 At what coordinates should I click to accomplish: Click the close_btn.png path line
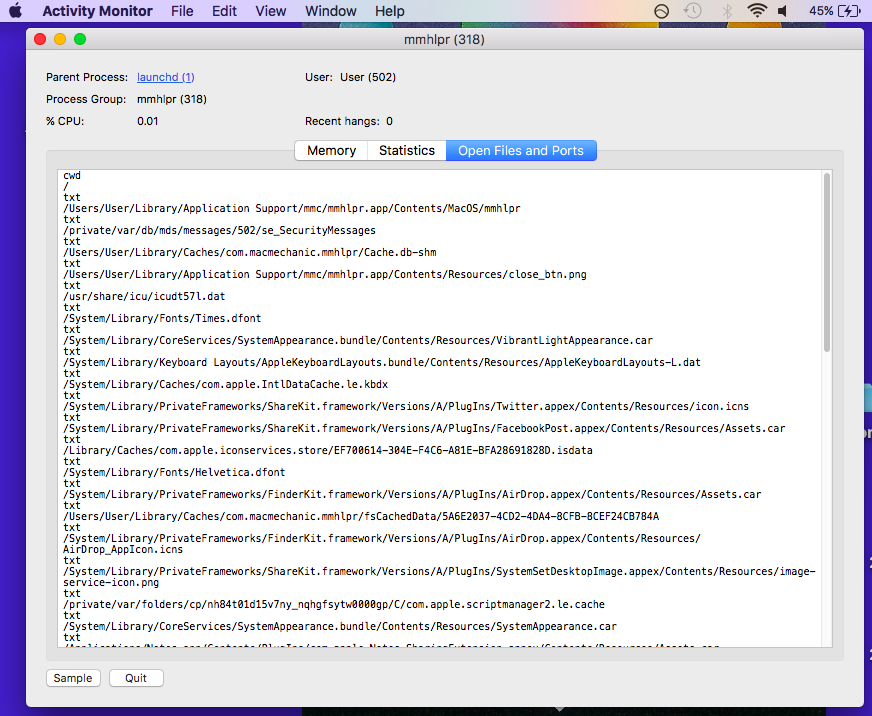(325, 274)
